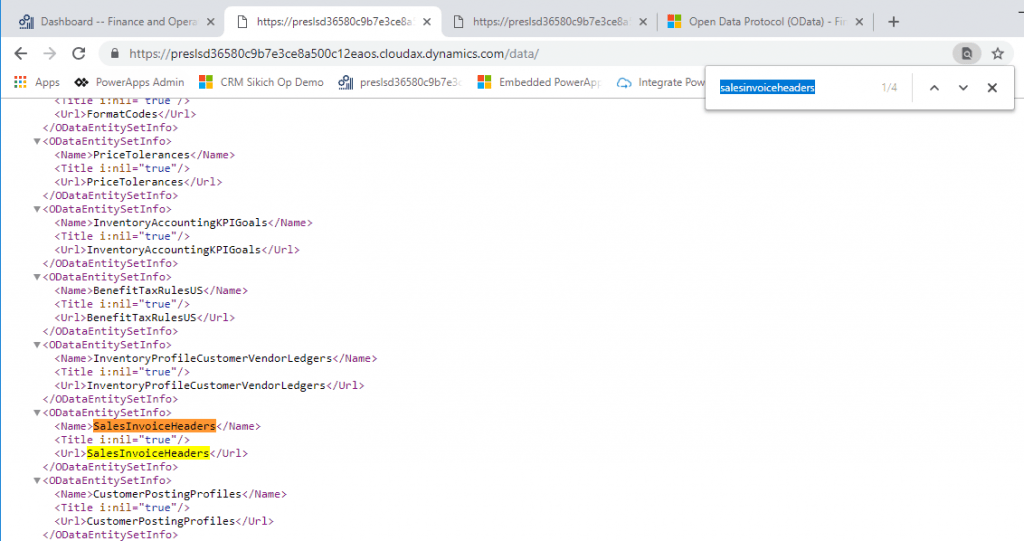
Task: Collapse the InventoryAccountingKPIGoals entity node
Action: tap(38, 209)
